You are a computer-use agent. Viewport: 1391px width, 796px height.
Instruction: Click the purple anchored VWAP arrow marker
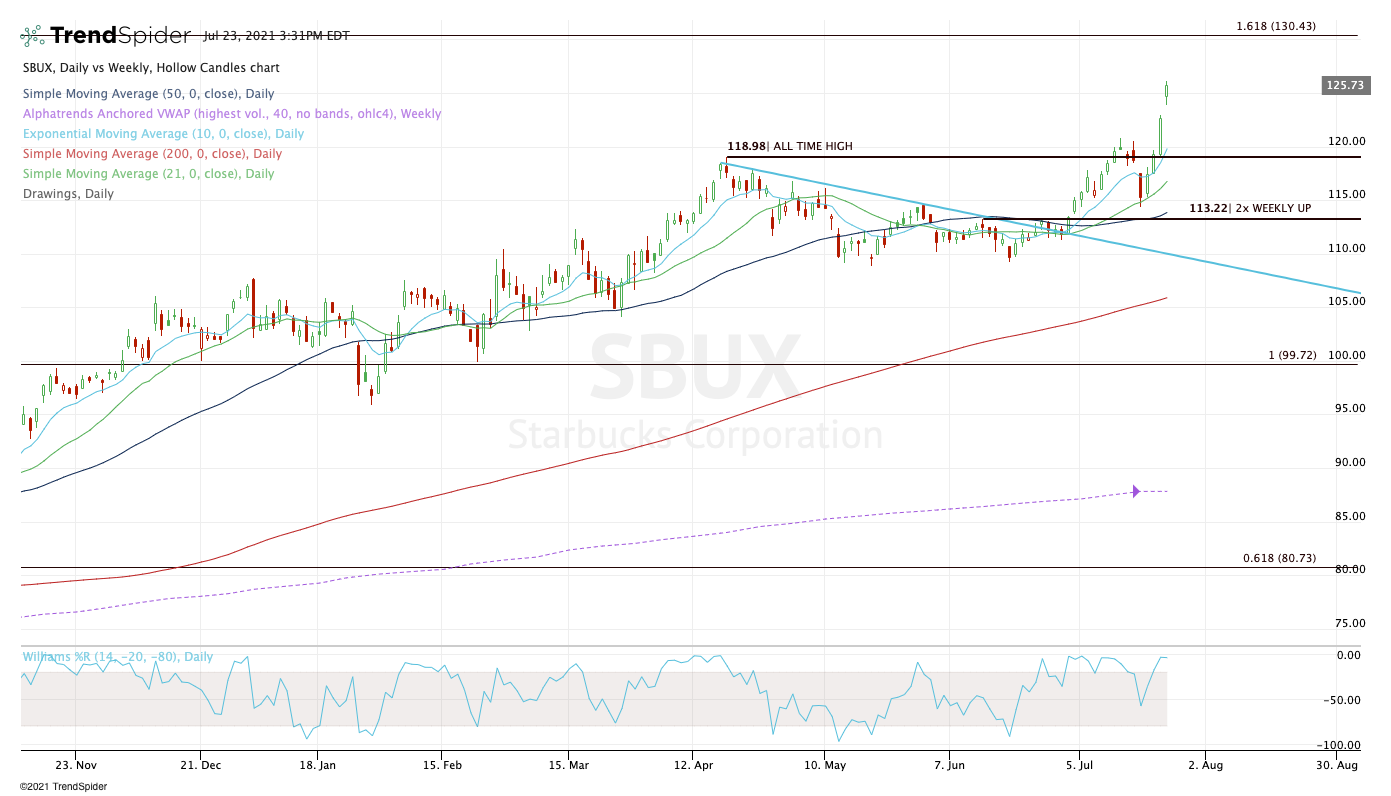point(1136,491)
